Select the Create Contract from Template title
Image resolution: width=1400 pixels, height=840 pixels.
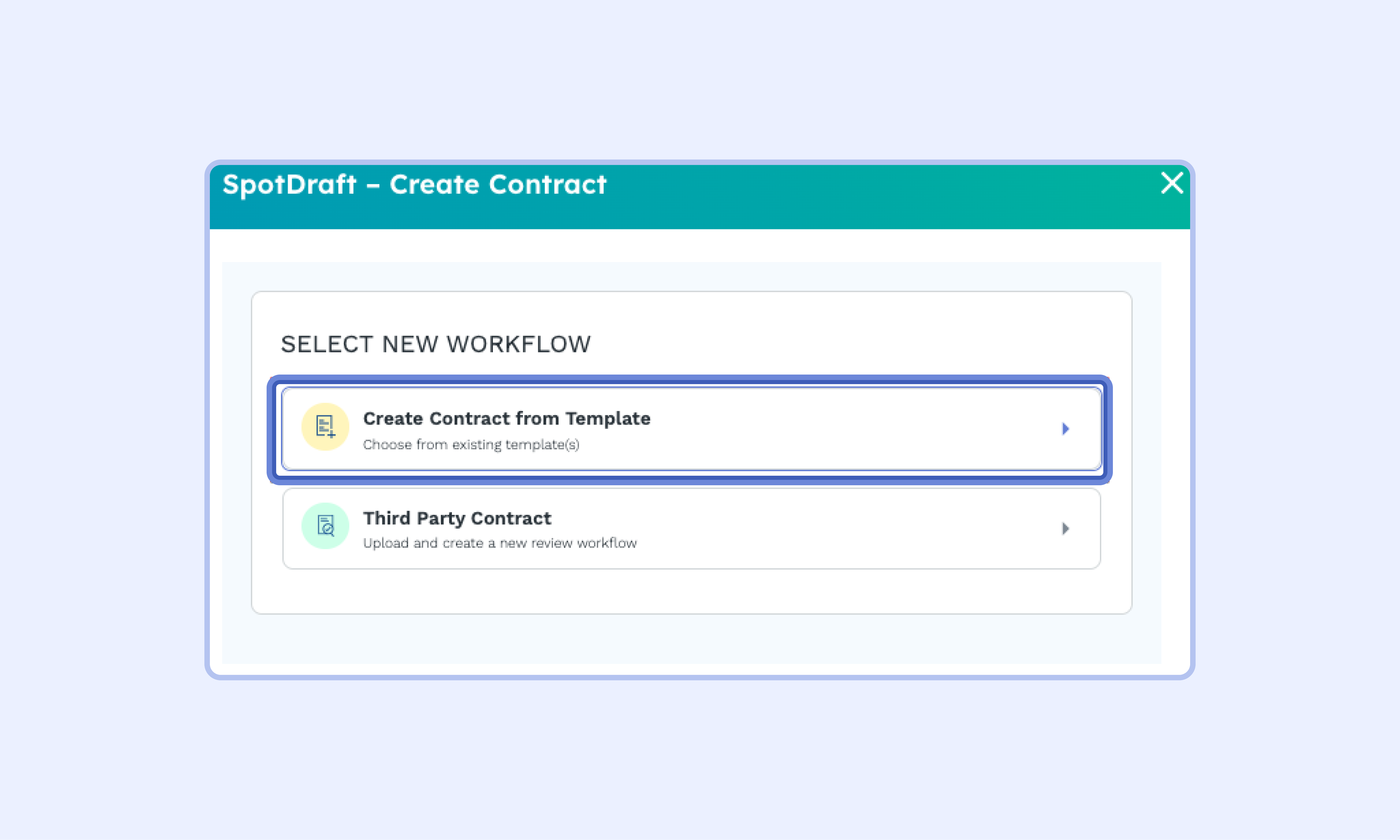(x=506, y=418)
